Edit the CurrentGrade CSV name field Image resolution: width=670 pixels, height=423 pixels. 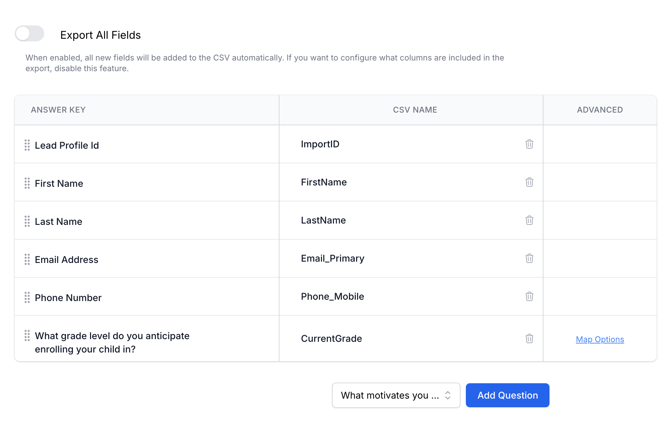click(x=400, y=338)
